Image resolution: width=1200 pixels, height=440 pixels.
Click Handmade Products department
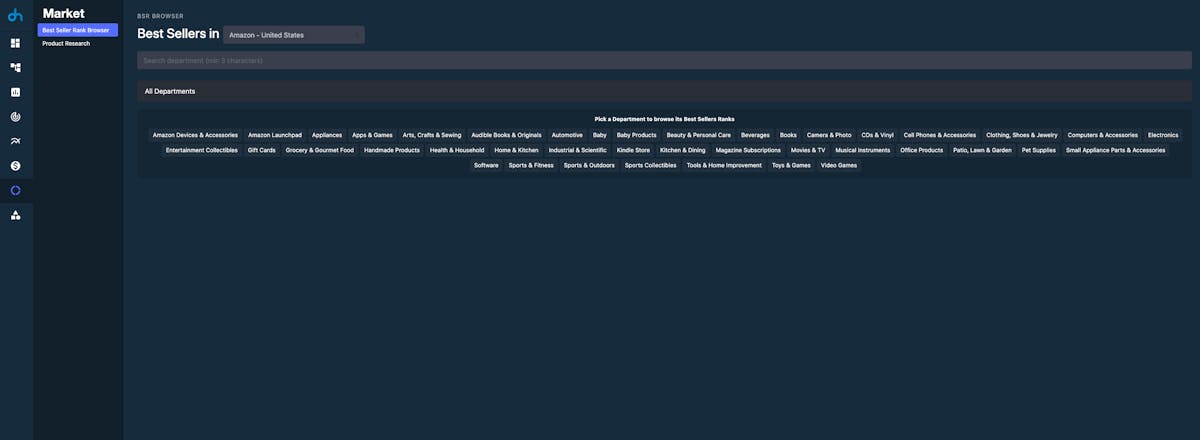pyautogui.click(x=392, y=150)
